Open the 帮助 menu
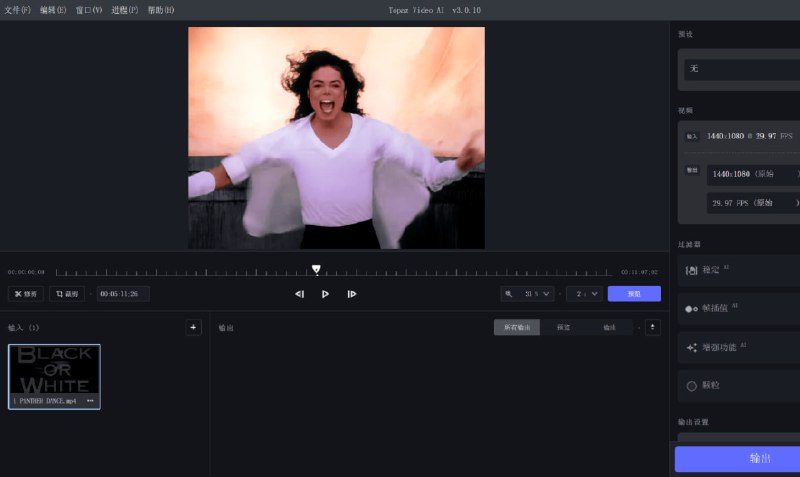800x477 pixels. coord(160,10)
